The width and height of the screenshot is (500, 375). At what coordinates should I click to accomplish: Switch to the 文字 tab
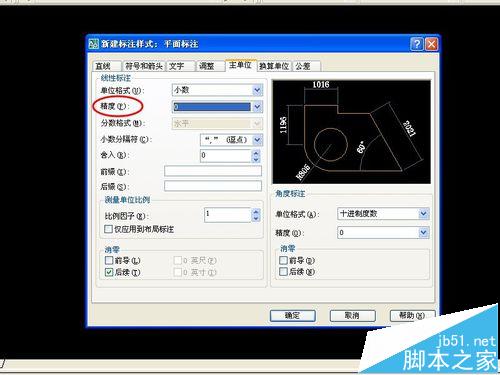pyautogui.click(x=180, y=66)
